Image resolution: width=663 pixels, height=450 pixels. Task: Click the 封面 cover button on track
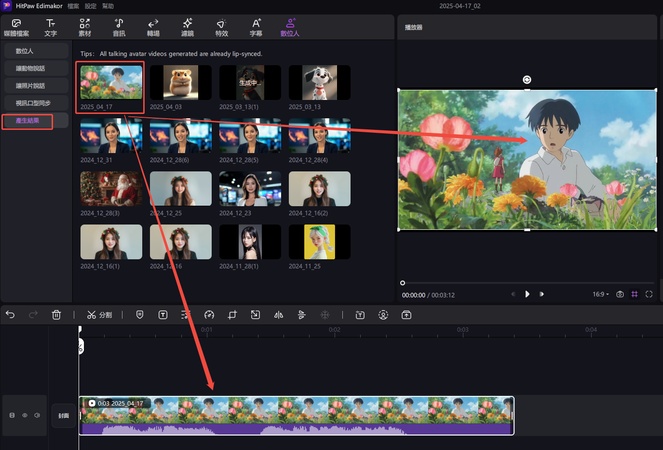click(64, 415)
